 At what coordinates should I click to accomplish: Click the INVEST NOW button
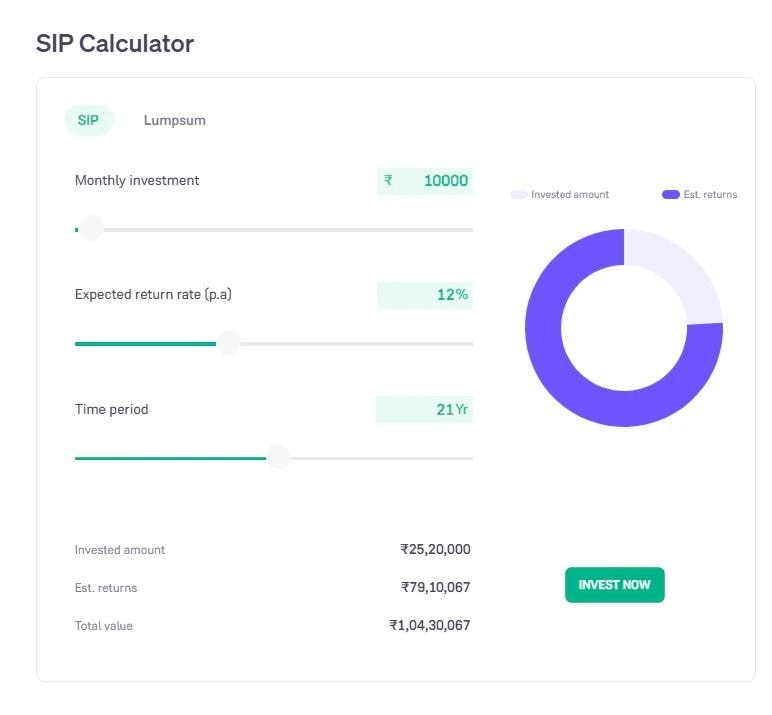[x=614, y=585]
